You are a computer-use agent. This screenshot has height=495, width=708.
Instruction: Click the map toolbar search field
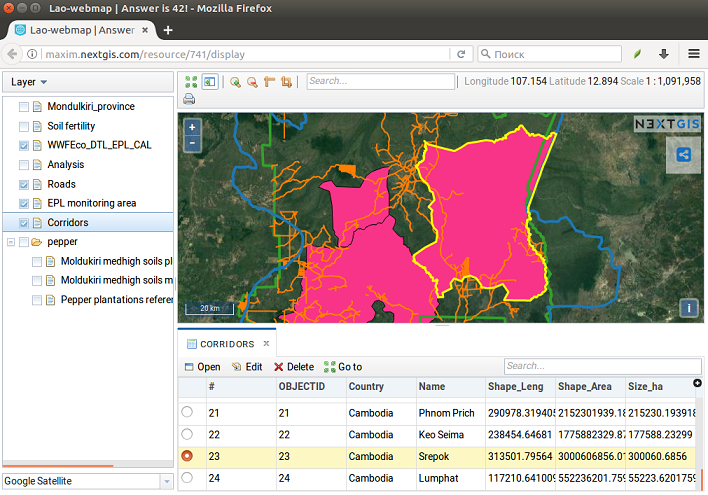coord(378,81)
